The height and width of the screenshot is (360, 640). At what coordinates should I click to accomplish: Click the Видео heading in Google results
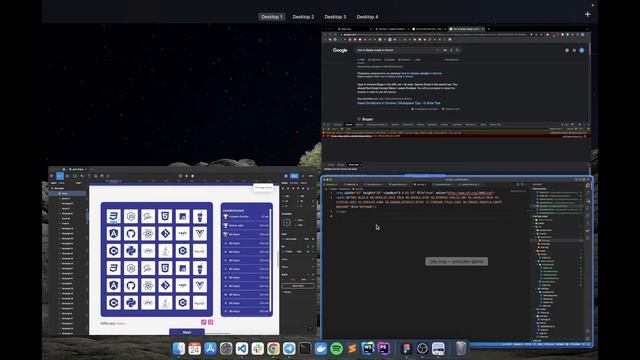tap(367, 119)
